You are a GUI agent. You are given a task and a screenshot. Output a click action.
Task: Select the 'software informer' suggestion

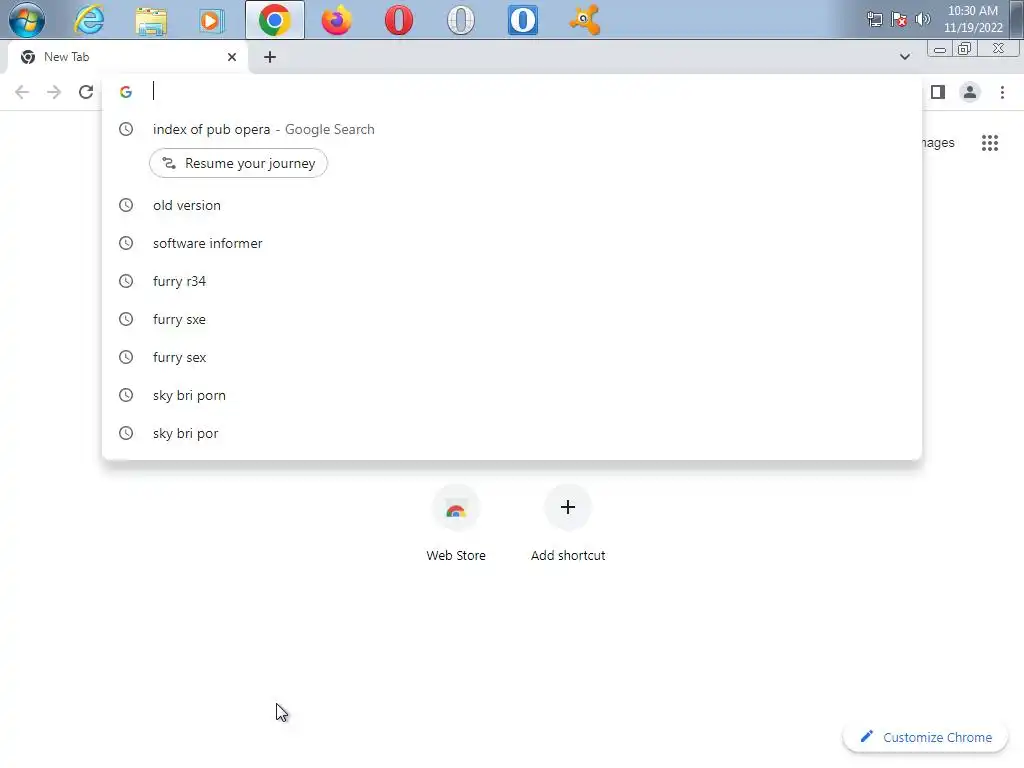pos(512,243)
